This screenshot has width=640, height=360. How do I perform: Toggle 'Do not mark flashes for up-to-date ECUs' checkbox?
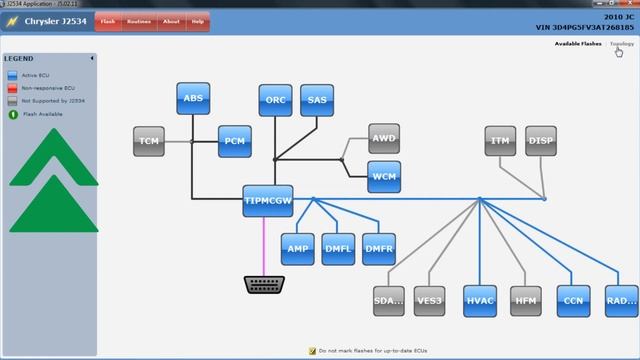tap(312, 351)
